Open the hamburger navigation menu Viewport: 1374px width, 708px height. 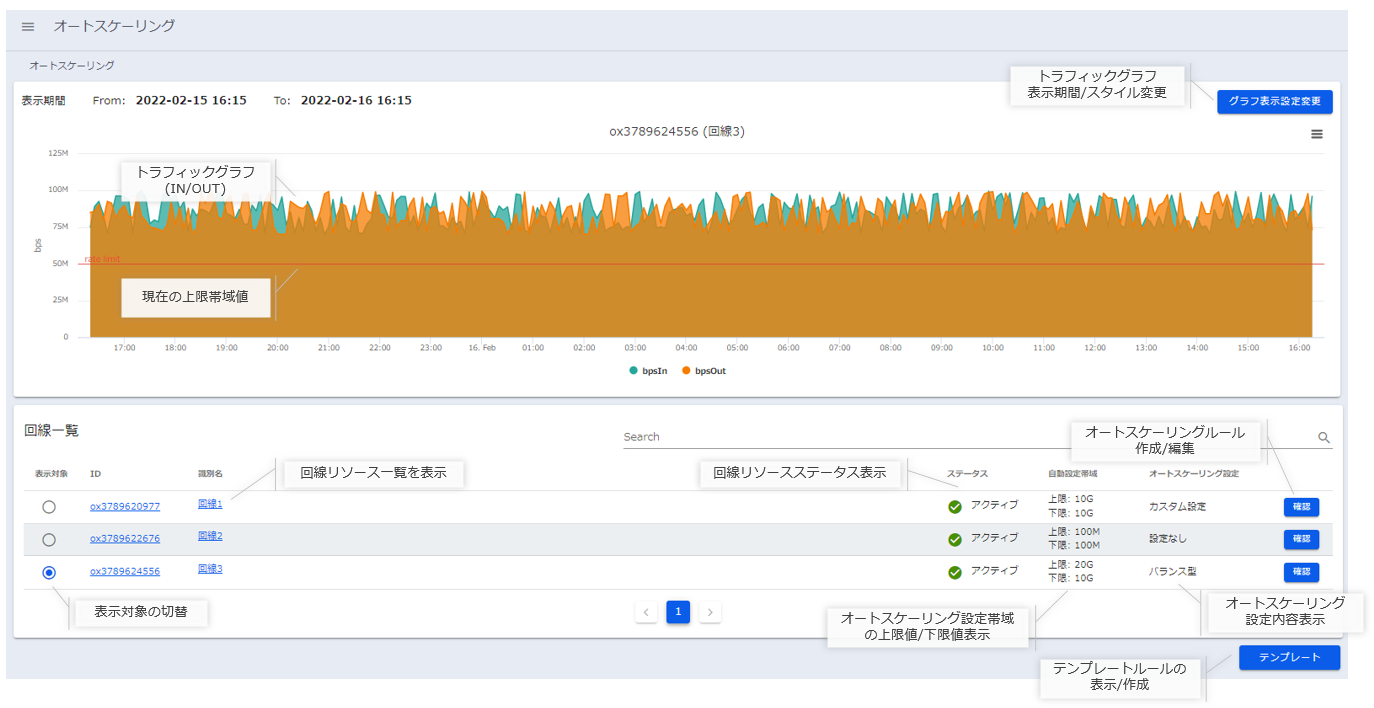(x=28, y=27)
